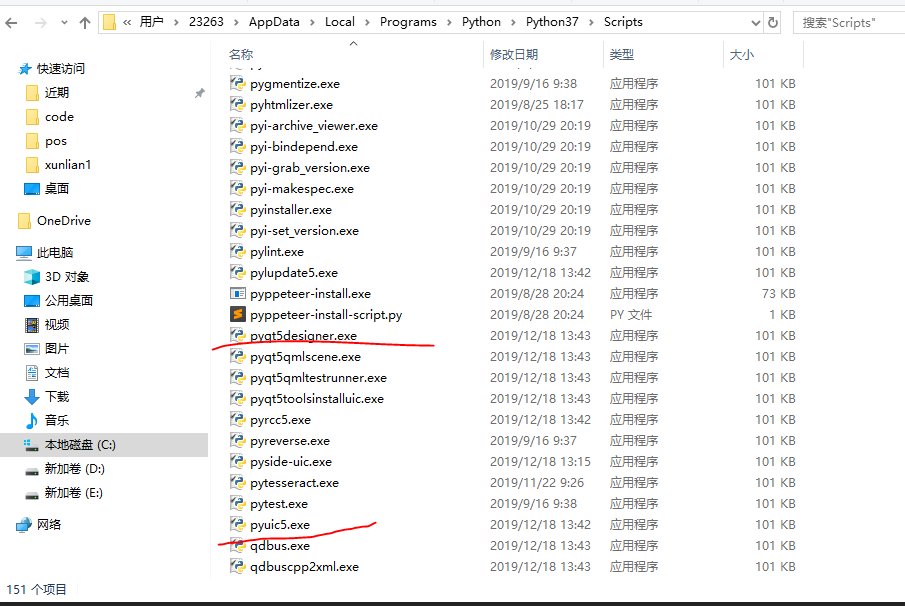Select pyhtmlizer.exe in file list
905x606 pixels.
pyautogui.click(x=291, y=105)
